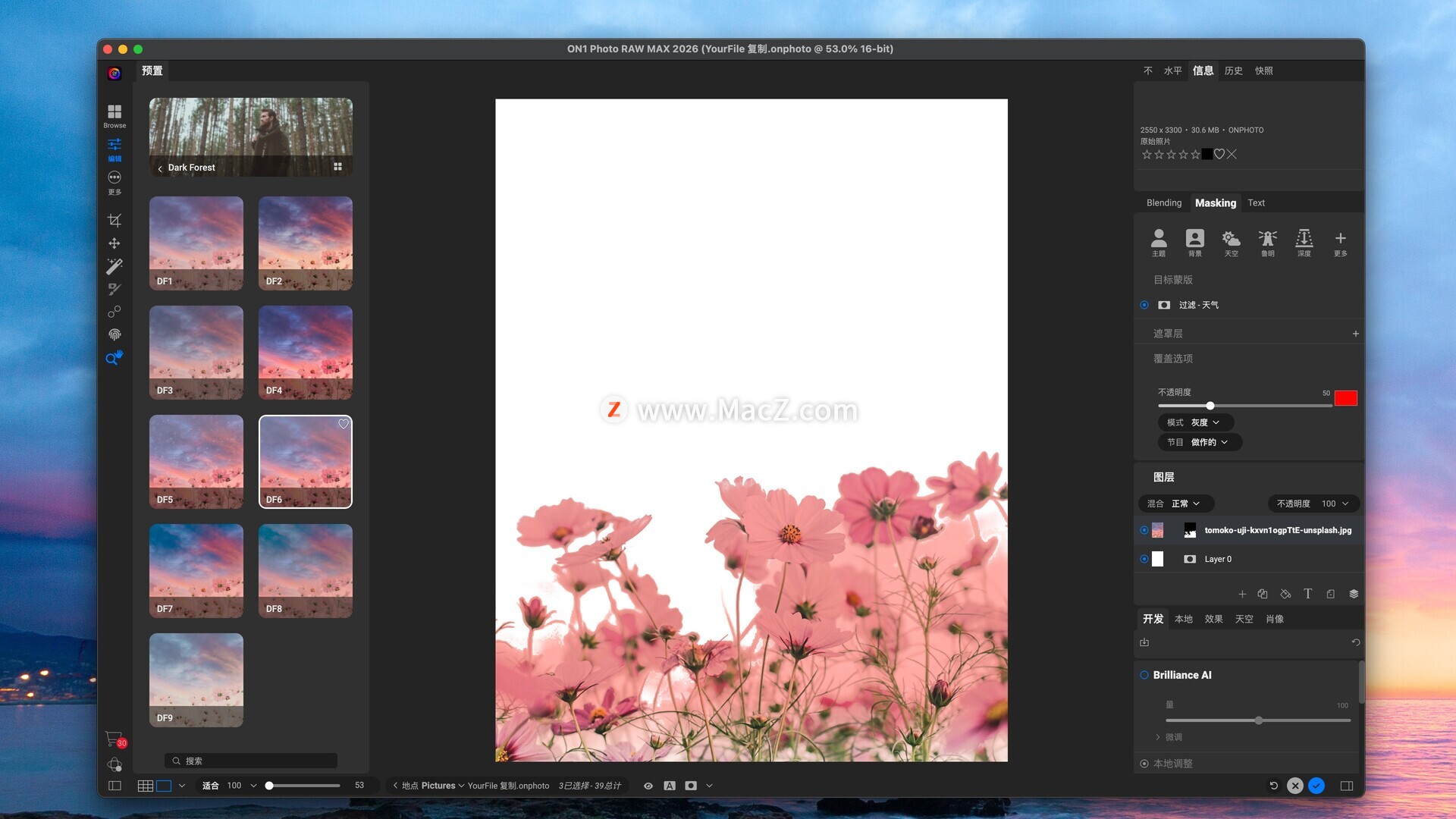Click the blue confirm checkmark button
This screenshot has height=819, width=1456.
click(1316, 786)
